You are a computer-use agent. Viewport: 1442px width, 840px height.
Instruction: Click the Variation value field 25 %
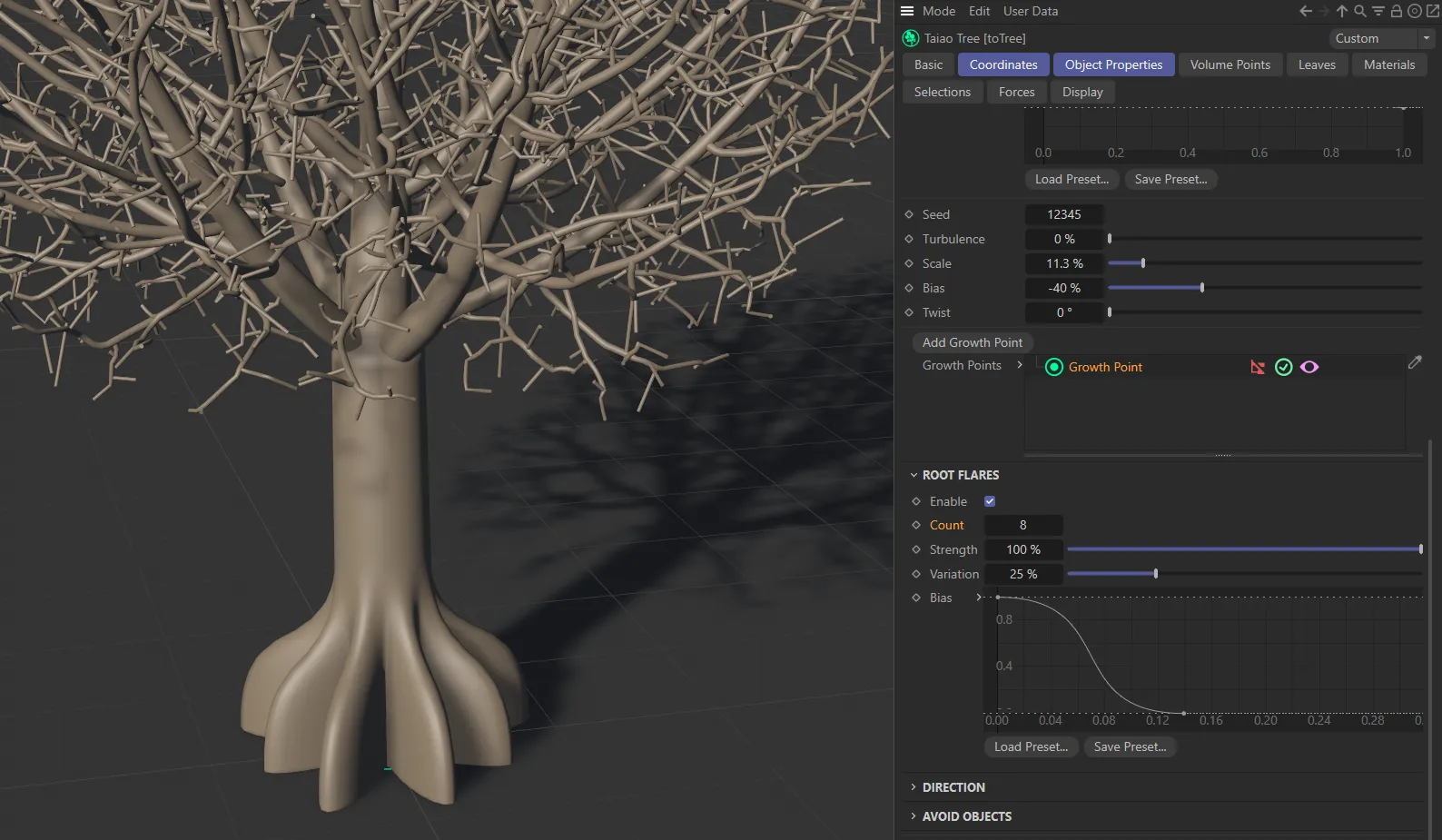pyautogui.click(x=1023, y=574)
